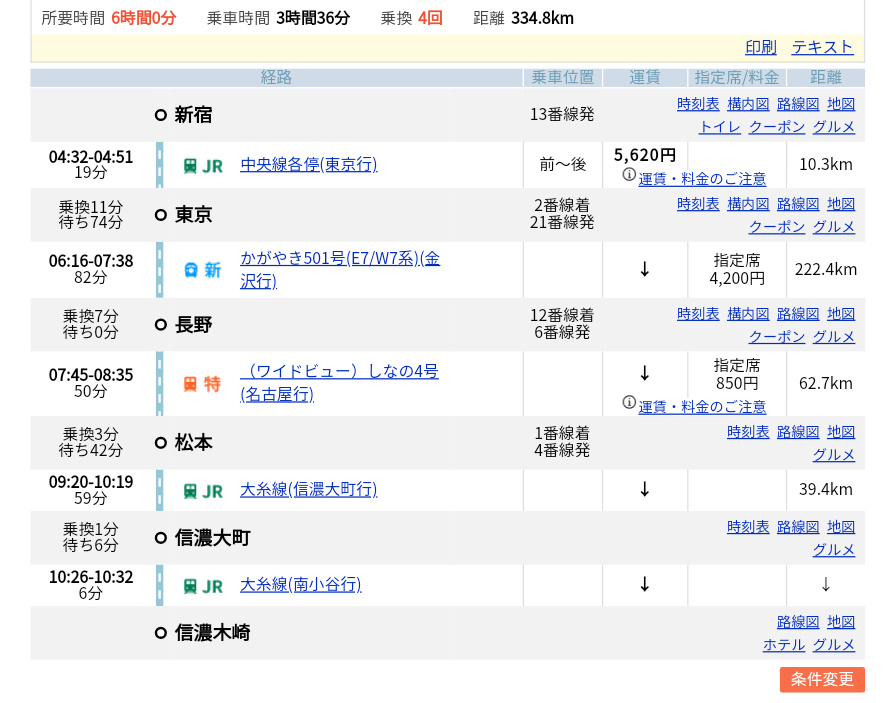Click グルメ link for 信濃木崎
The height and width of the screenshot is (703, 884).
[834, 645]
